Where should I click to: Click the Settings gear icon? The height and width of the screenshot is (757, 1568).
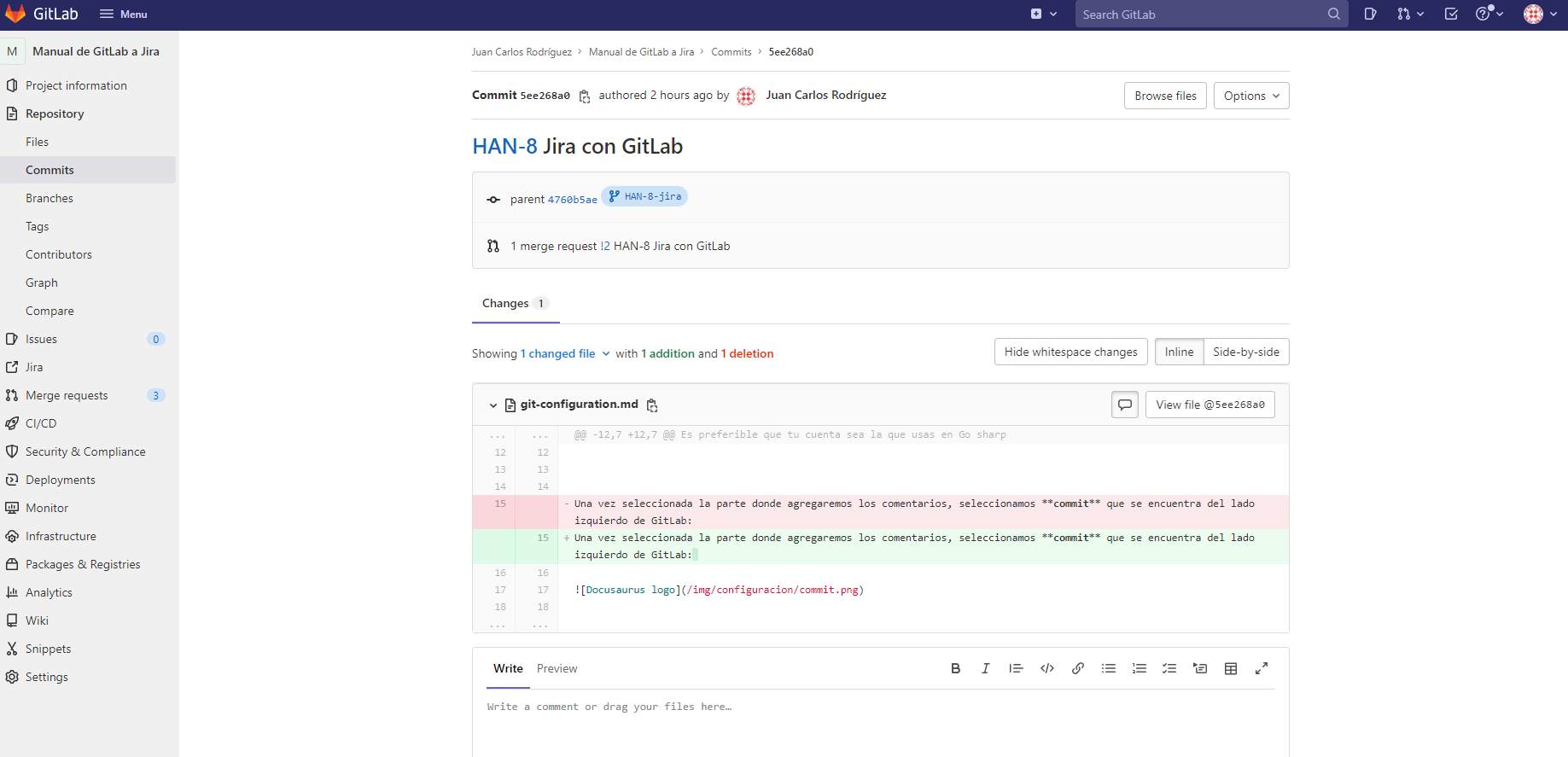coord(12,677)
